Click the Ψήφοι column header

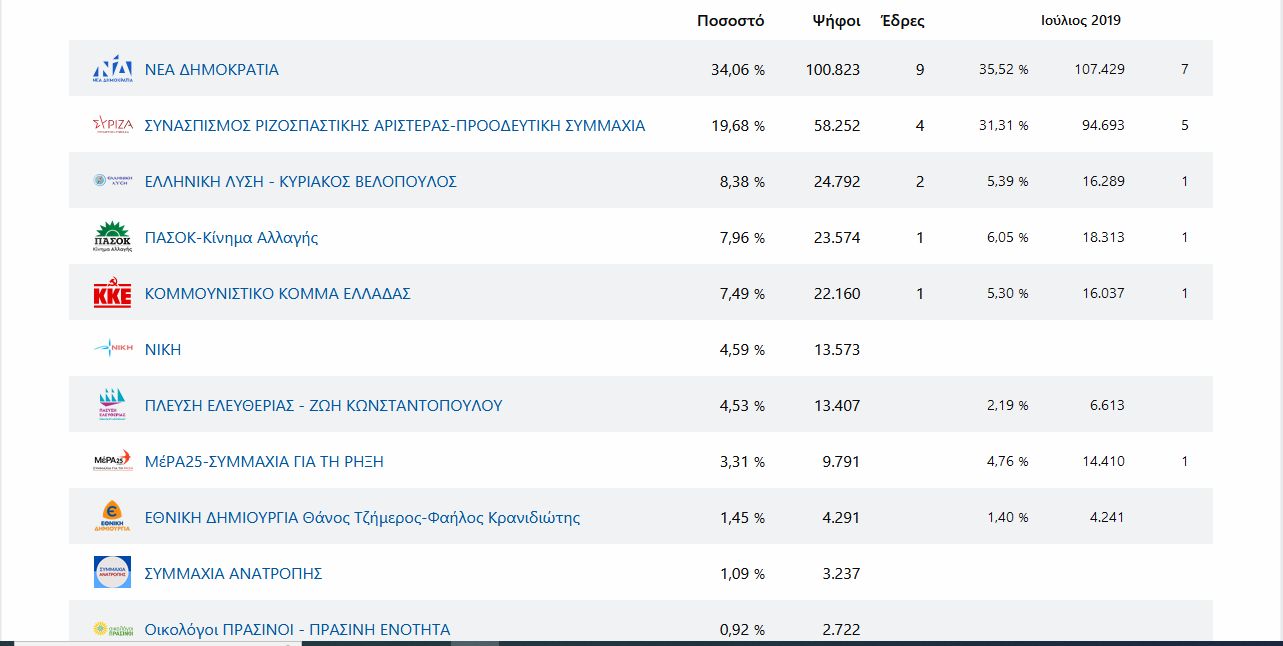coord(837,21)
